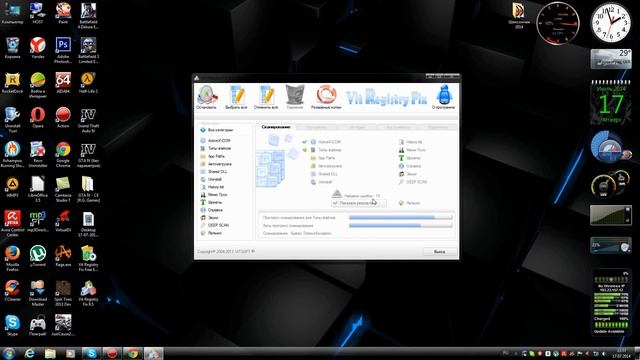Viewport: 640px width, 360px height.
Task: Open the Adobe Photoshop desktop shortcut
Action: (x=63, y=50)
